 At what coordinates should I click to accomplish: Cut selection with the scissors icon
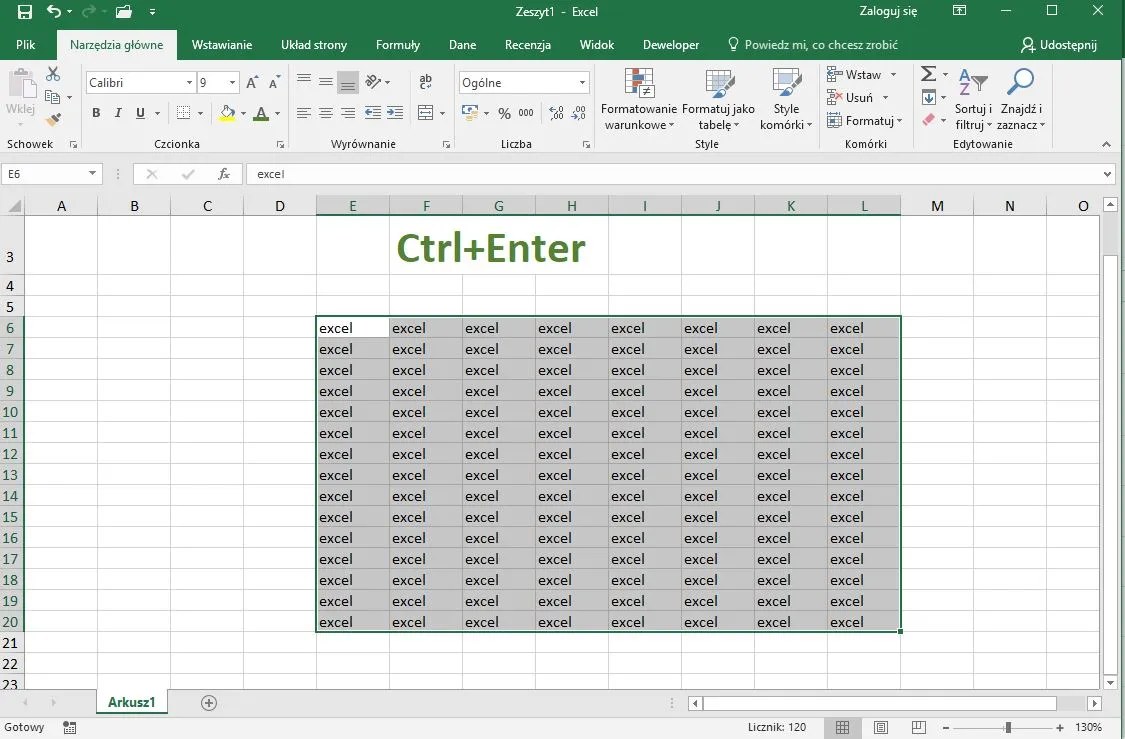(x=52, y=74)
